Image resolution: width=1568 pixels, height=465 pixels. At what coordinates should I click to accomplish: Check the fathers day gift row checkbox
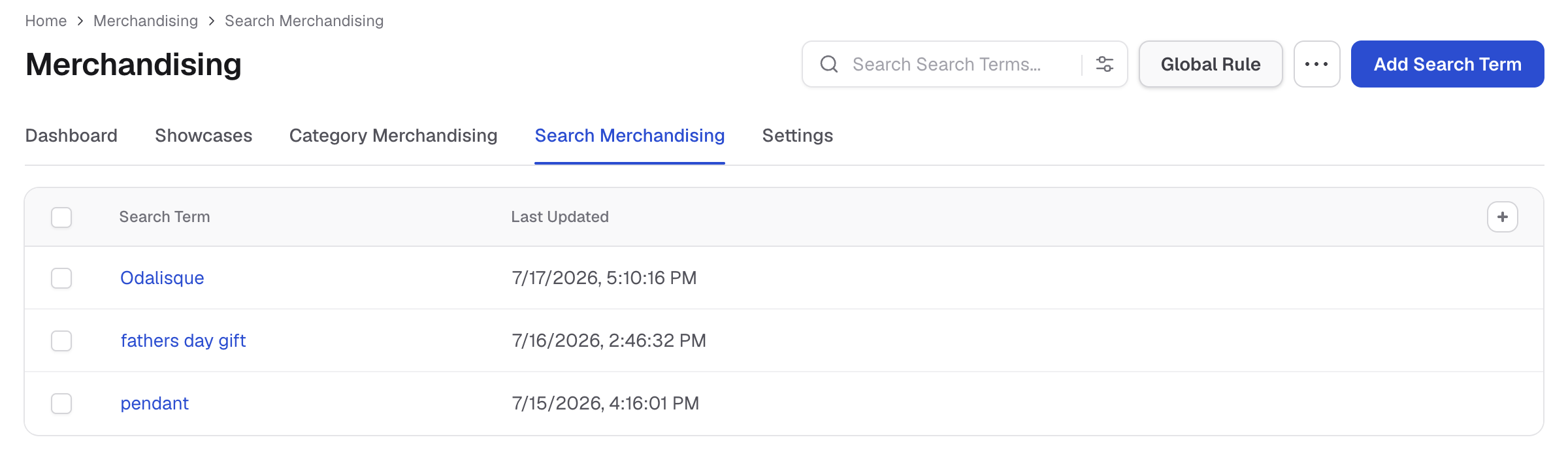pos(61,341)
